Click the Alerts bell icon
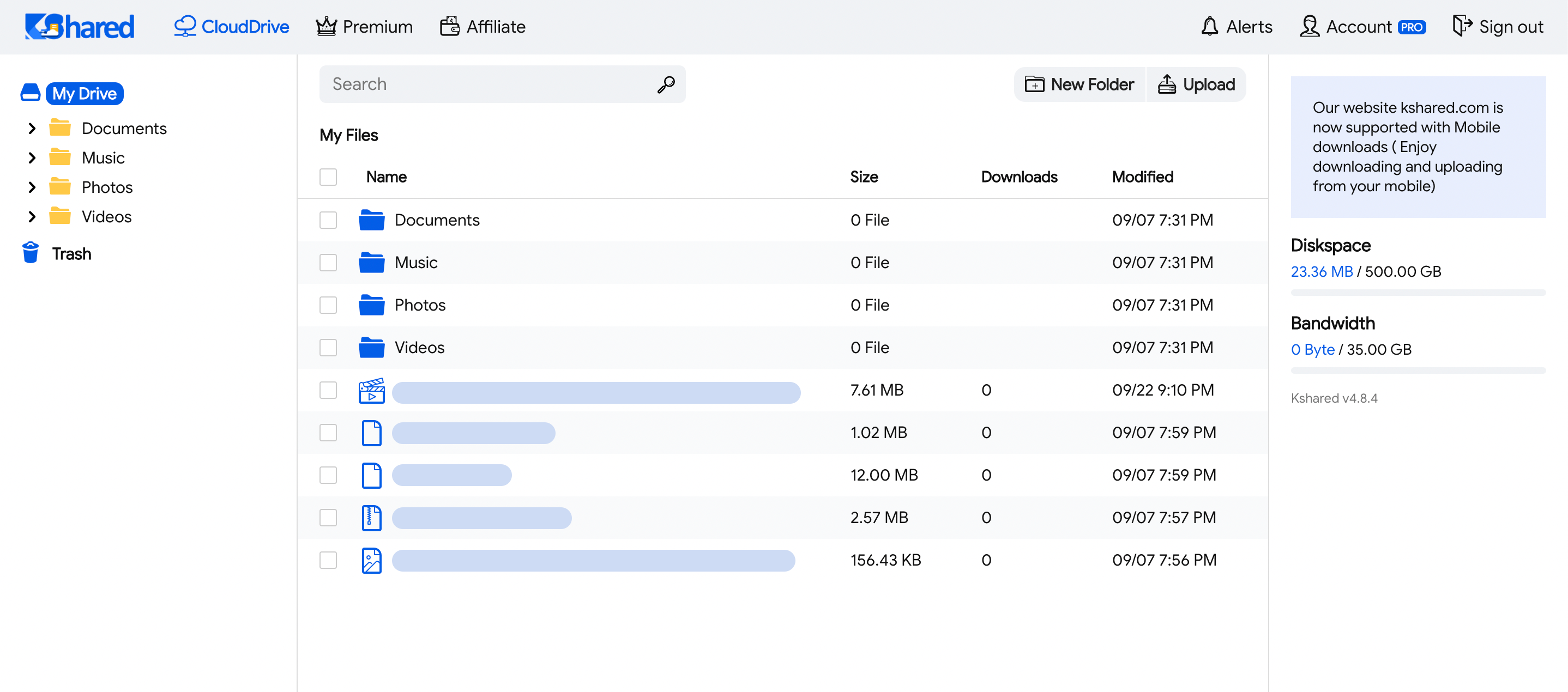The width and height of the screenshot is (1568, 692). click(x=1209, y=26)
